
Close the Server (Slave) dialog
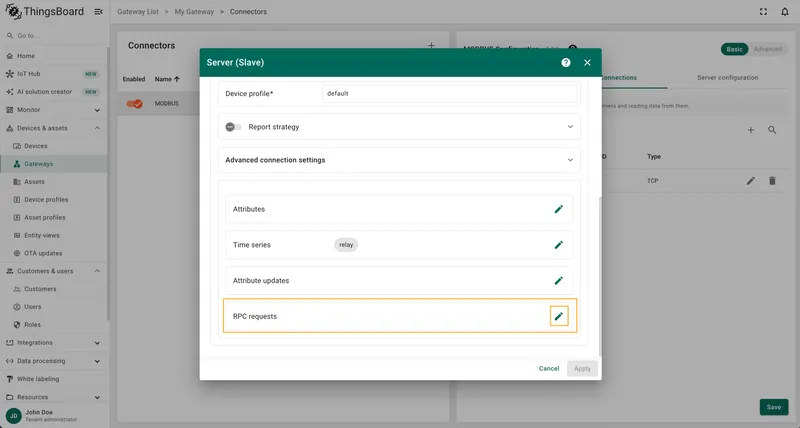click(587, 62)
